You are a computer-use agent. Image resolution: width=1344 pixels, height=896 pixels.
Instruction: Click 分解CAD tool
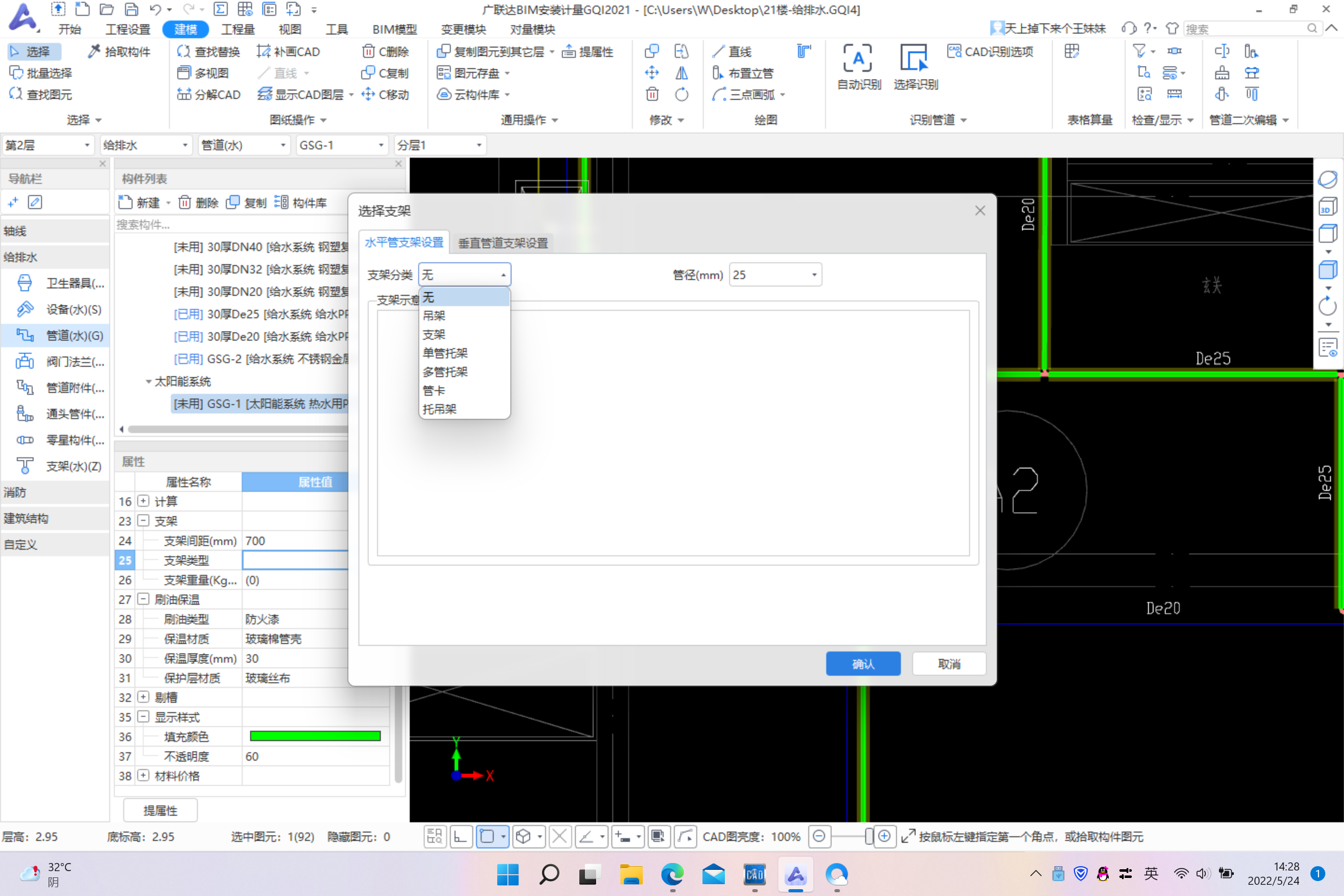[x=209, y=94]
